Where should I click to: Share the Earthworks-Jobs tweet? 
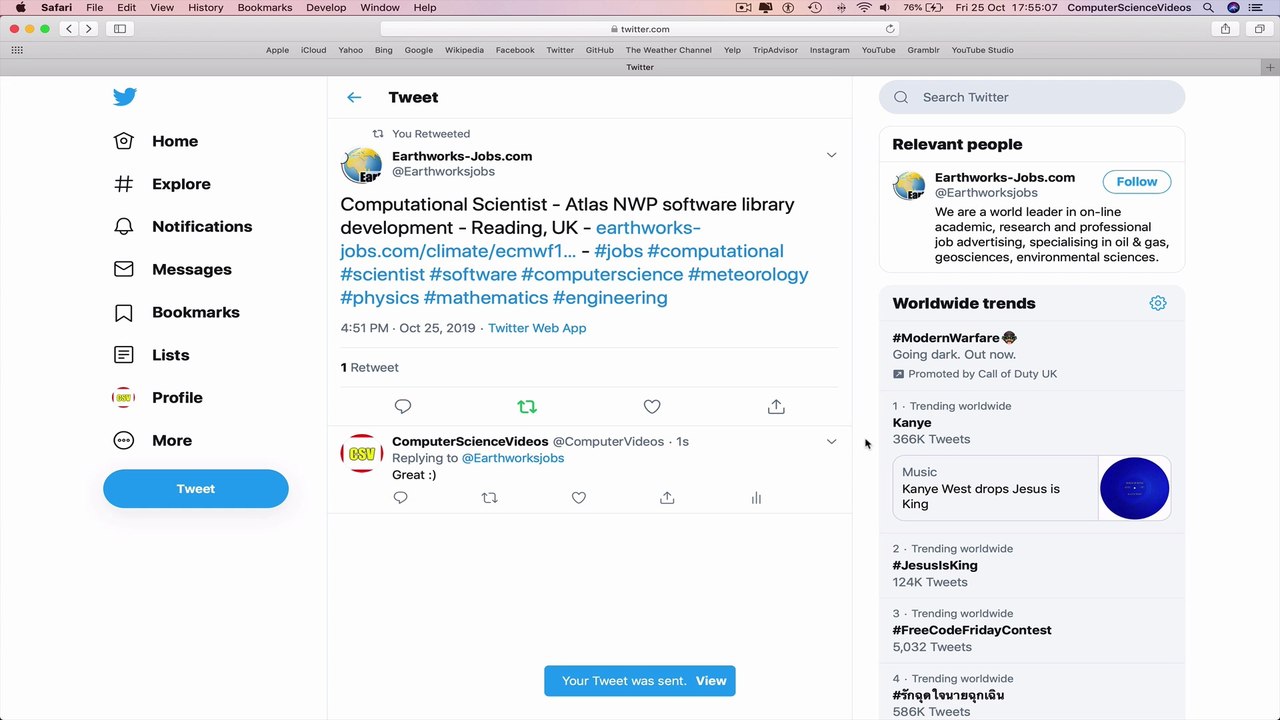tap(776, 406)
